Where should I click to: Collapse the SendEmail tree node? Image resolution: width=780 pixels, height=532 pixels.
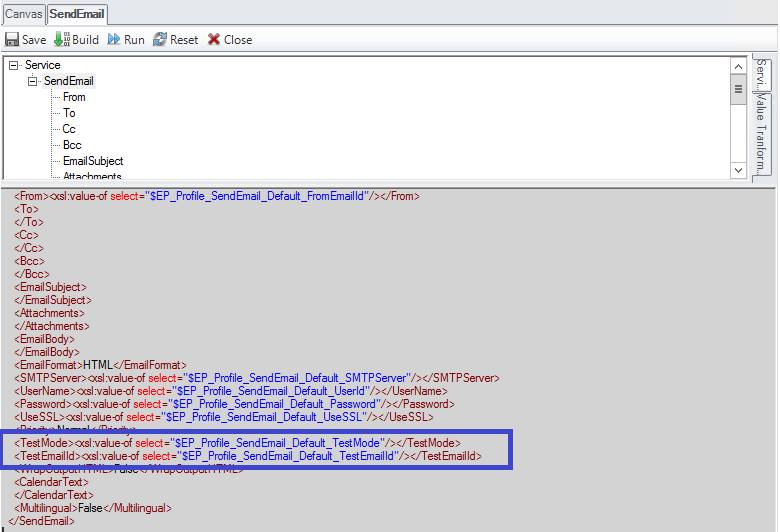pos(32,81)
